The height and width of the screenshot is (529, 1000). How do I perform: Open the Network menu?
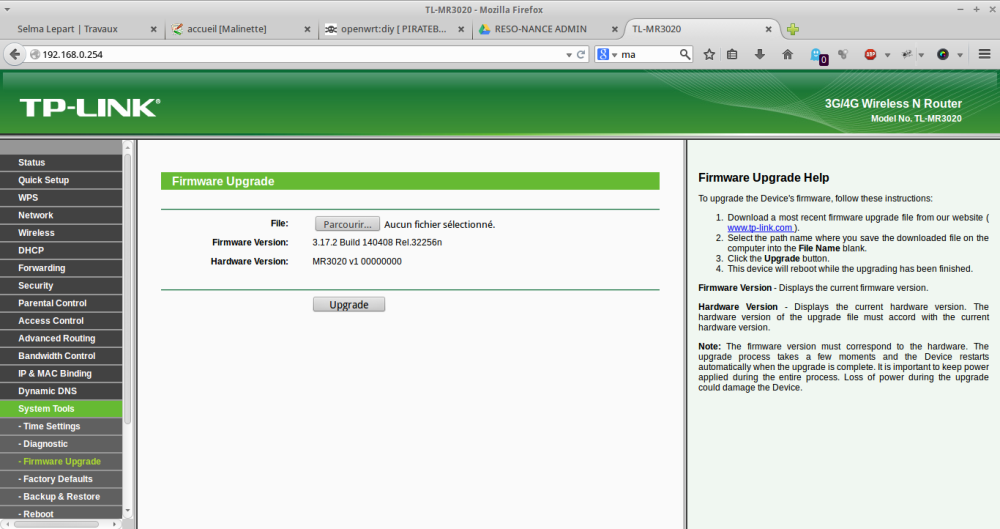(61, 215)
